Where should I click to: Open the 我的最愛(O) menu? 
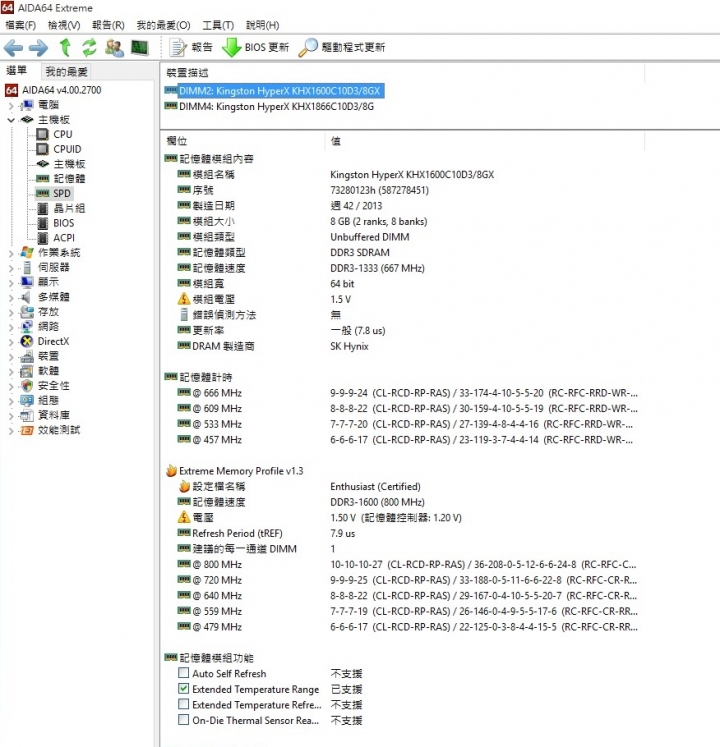pos(163,25)
